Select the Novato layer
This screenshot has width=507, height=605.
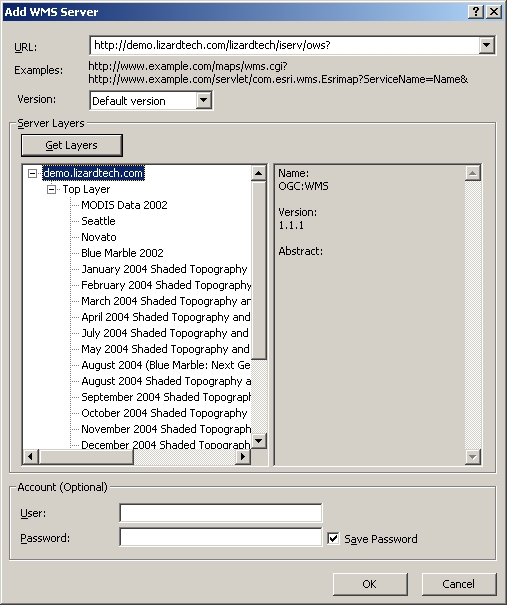coord(99,237)
